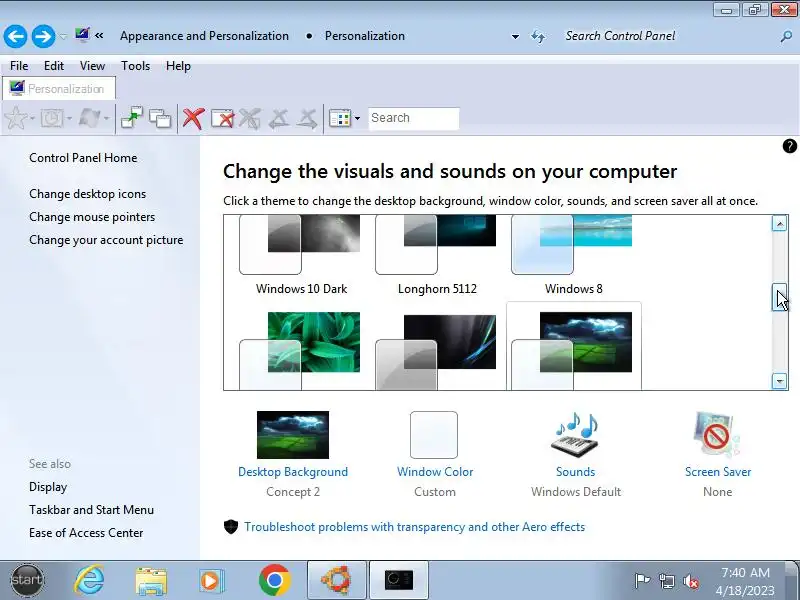
Task: Click the theme list scroll down arrow
Action: (779, 381)
